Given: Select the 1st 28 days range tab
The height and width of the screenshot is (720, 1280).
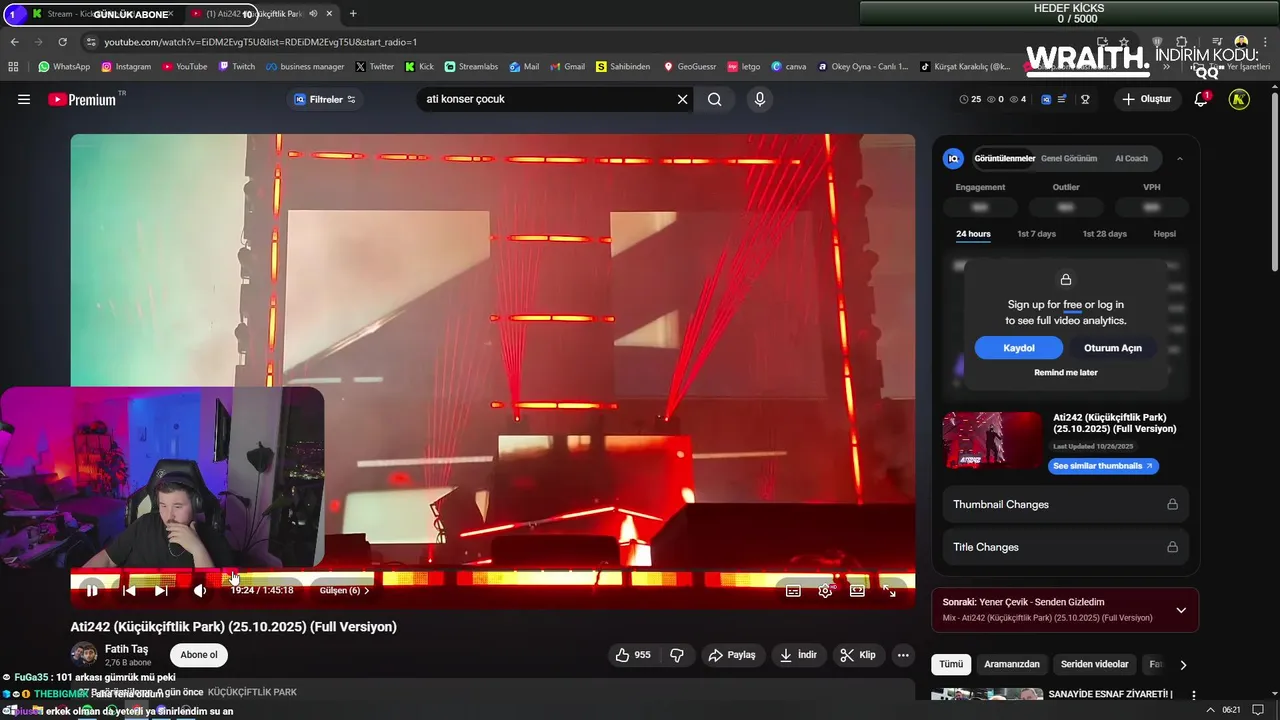Looking at the screenshot, I should click(1104, 234).
